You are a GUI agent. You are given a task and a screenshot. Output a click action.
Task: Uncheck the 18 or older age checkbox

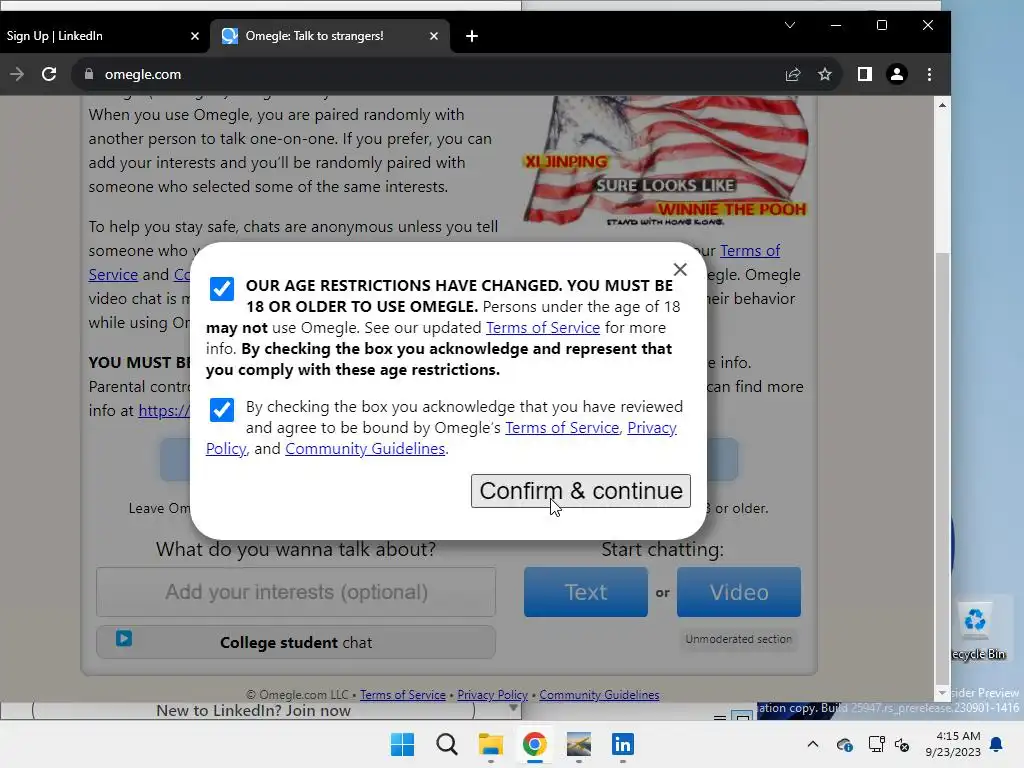coord(221,288)
